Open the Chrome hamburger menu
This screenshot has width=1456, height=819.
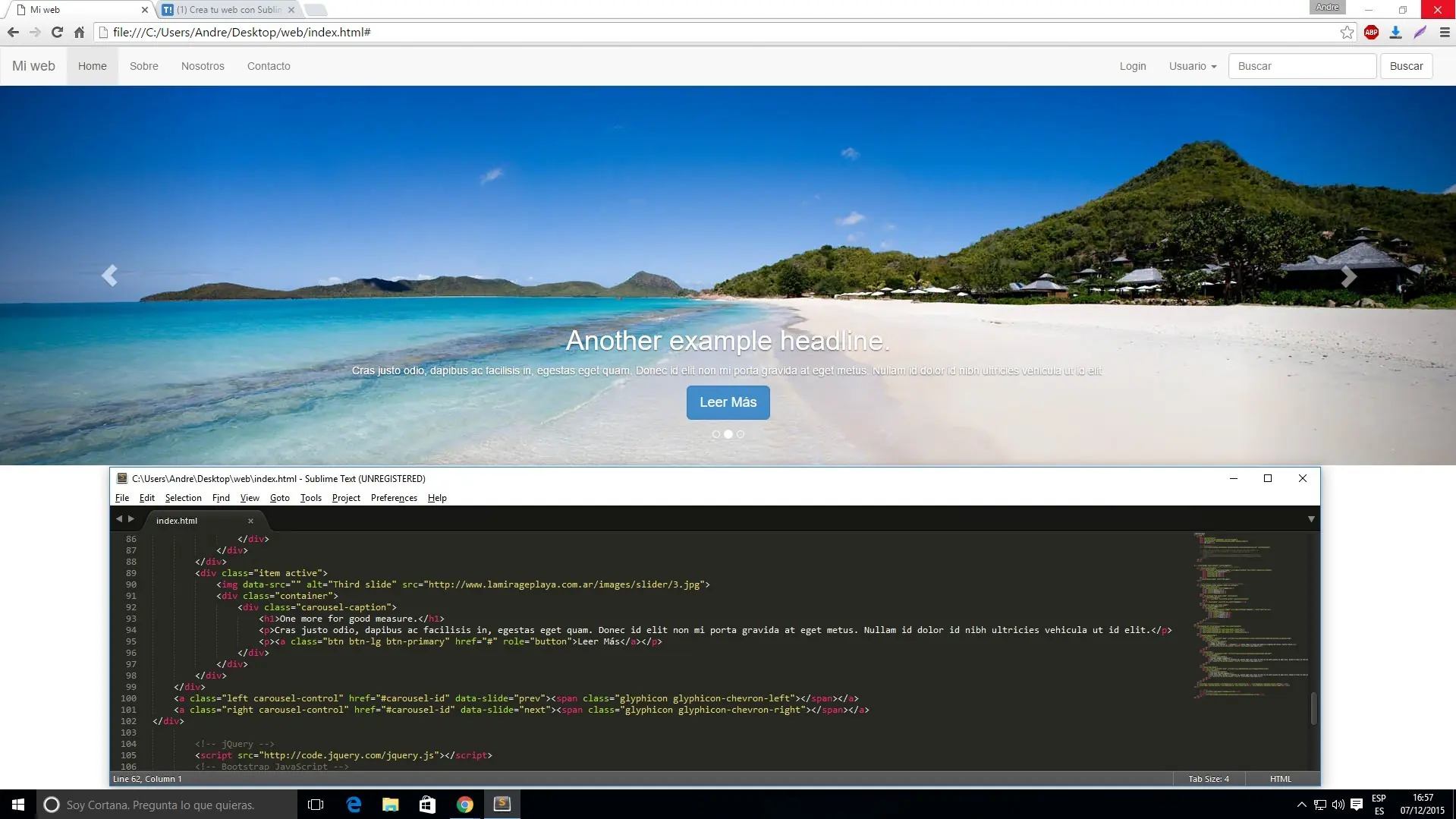coord(1444,33)
